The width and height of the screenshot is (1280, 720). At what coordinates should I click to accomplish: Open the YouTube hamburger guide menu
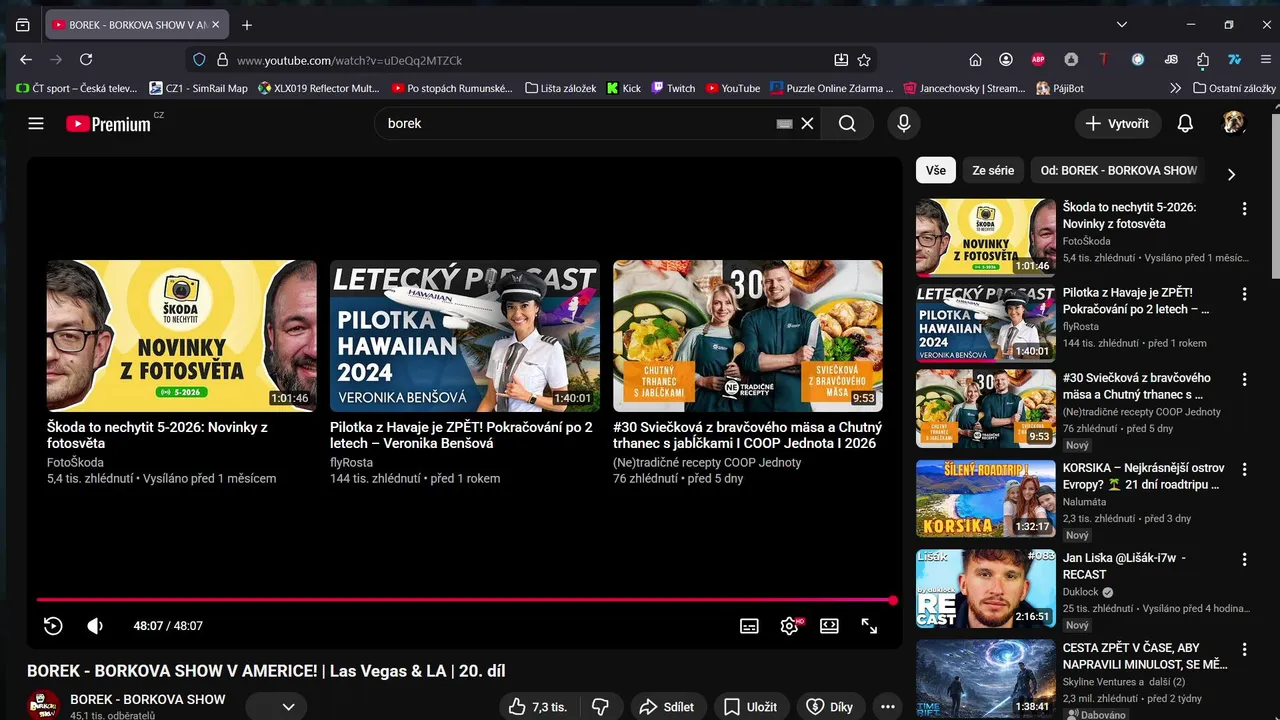point(36,124)
